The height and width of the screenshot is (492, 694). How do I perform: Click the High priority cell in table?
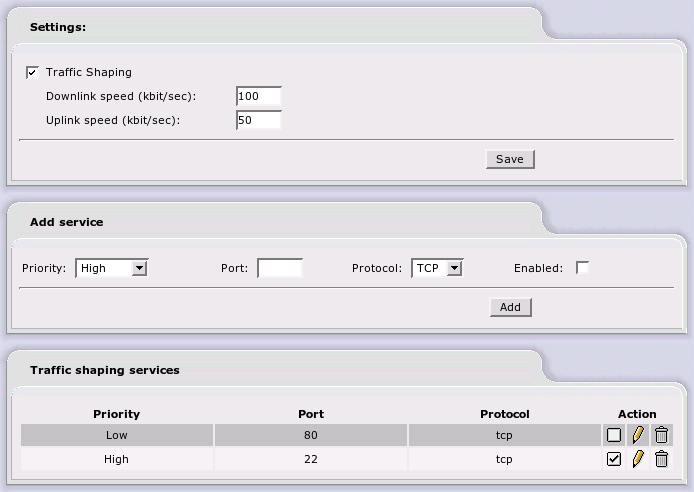pyautogui.click(x=117, y=459)
